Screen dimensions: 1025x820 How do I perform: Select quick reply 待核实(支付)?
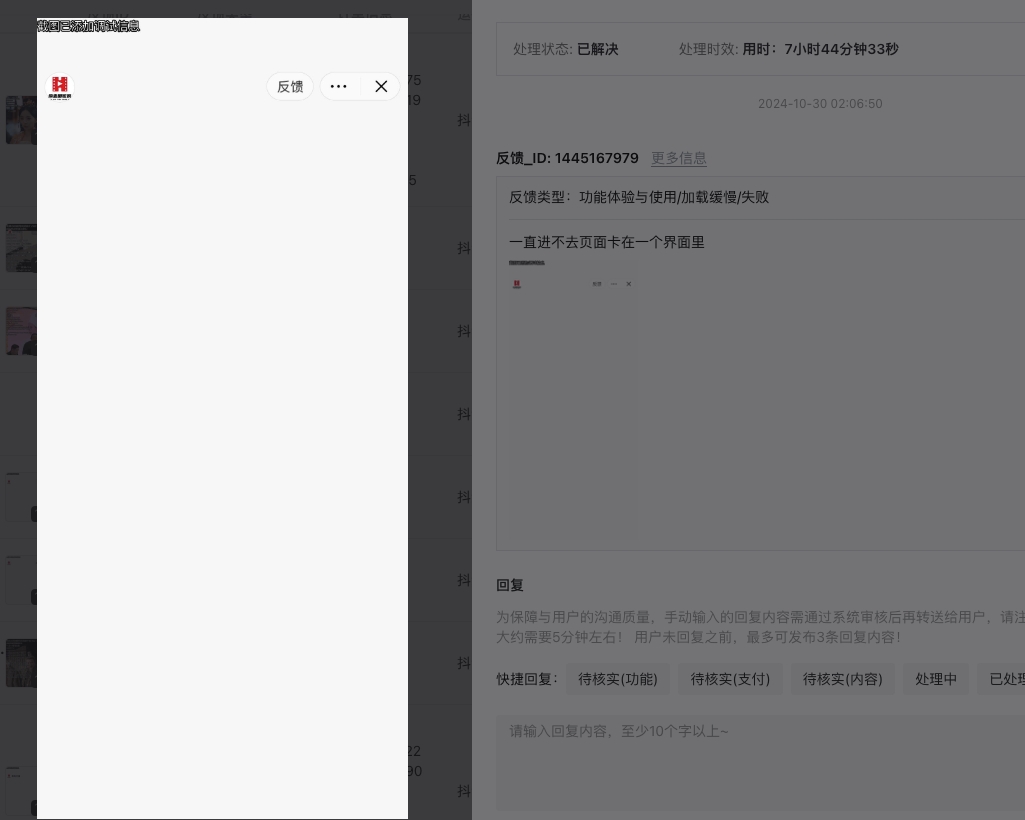[730, 679]
